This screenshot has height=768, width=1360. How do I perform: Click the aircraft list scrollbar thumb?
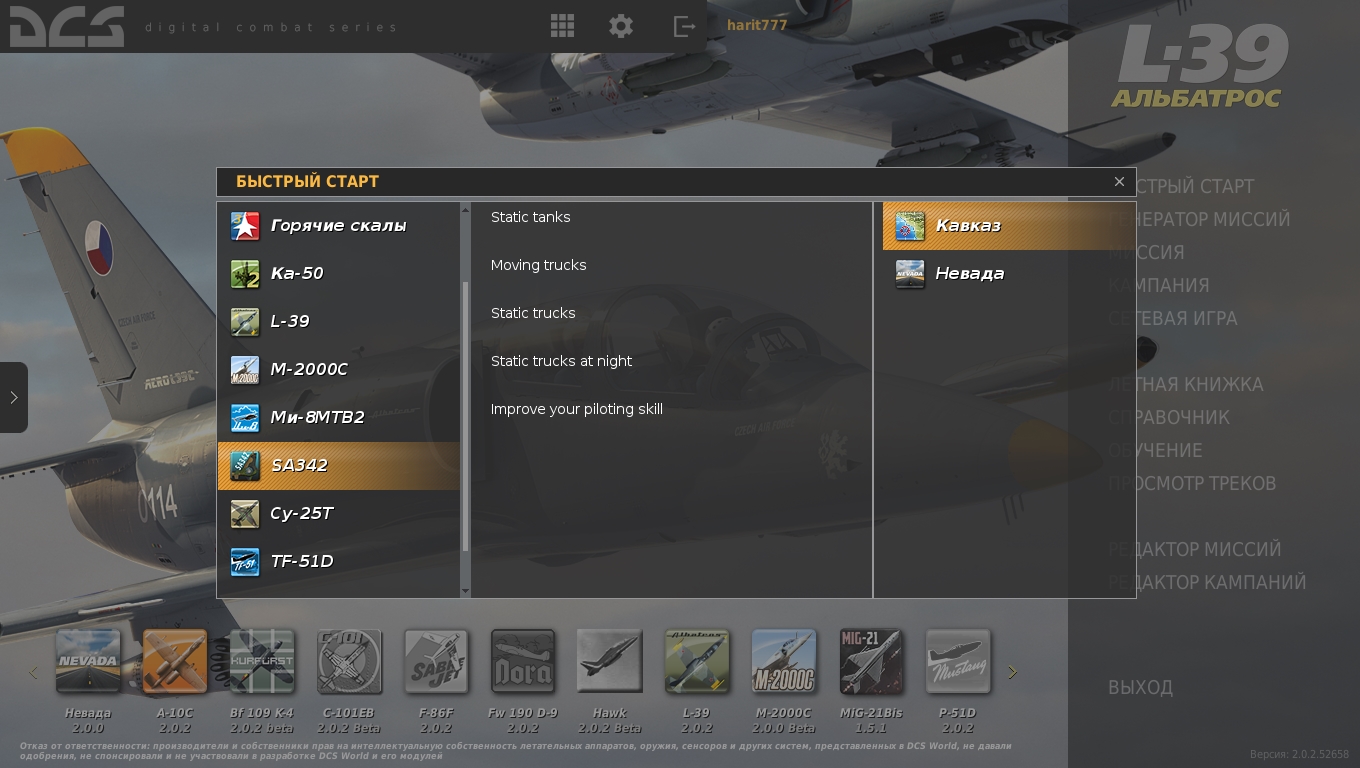tap(465, 416)
